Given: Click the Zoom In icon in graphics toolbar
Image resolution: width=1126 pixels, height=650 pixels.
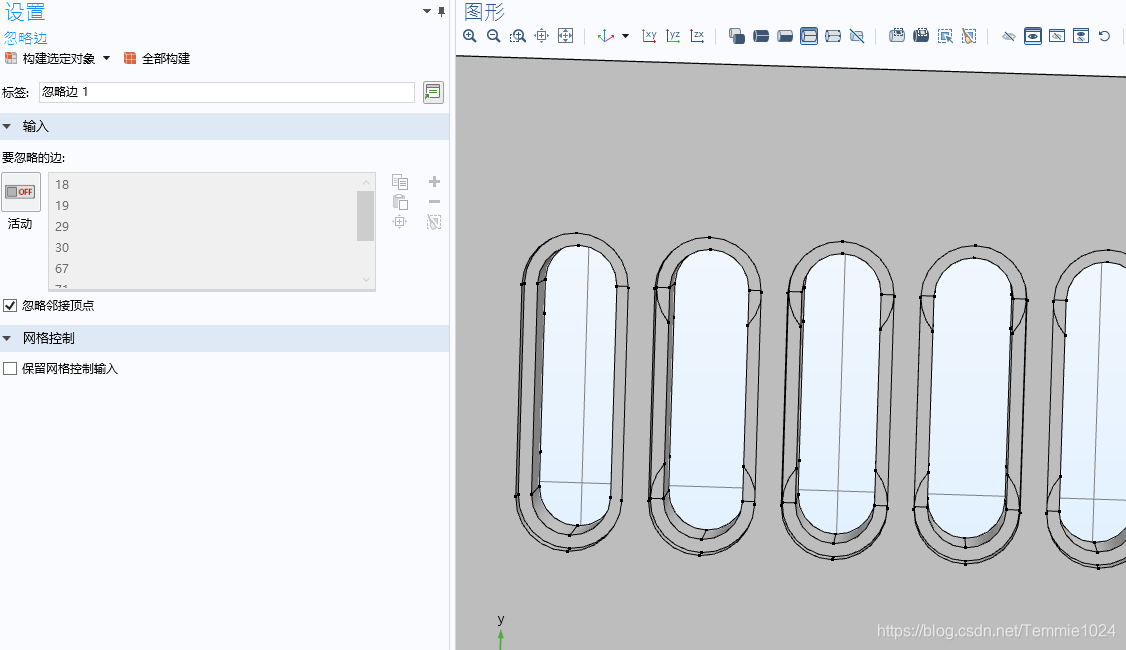Looking at the screenshot, I should pyautogui.click(x=470, y=36).
